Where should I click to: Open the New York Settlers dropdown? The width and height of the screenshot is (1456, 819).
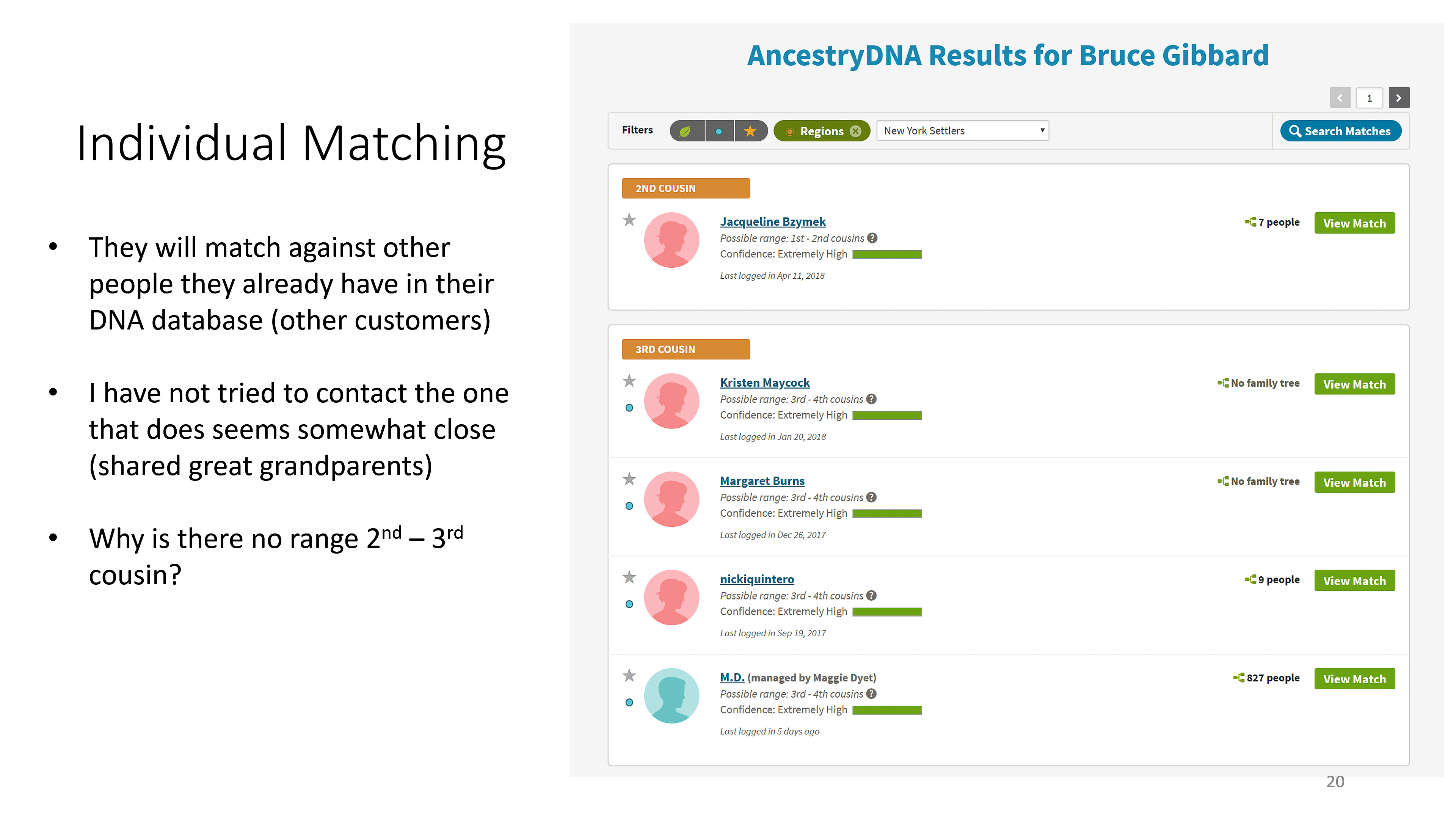tap(963, 130)
